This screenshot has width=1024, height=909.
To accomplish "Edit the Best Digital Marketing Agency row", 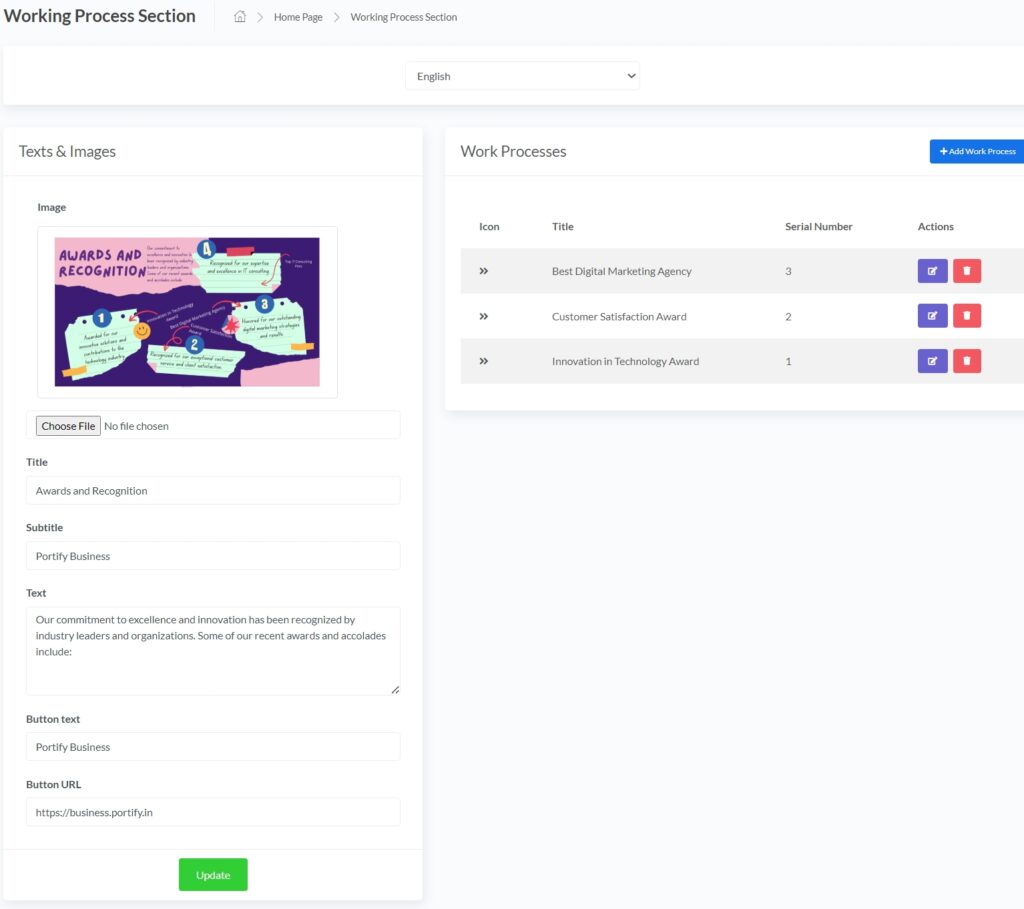I will [932, 271].
